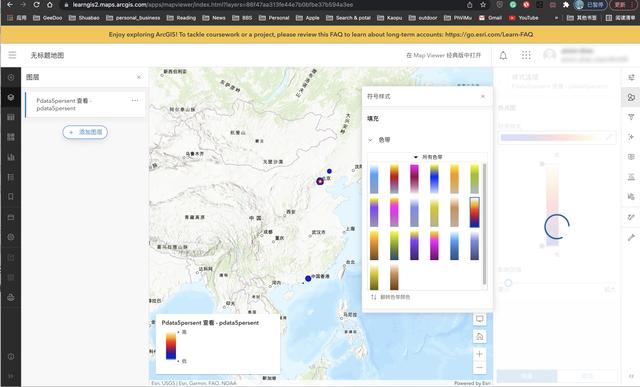Image resolution: width=640 pixels, height=387 pixels.
Task: Open 在 Map Viewer 经典版中打开 link
Action: pos(444,55)
